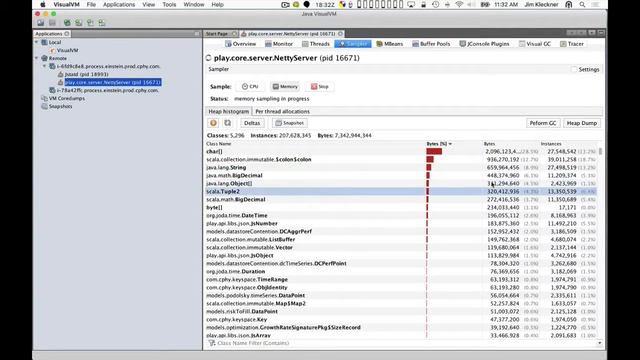Open the Applications menu
Viewport: 640px width, 360px height.
tap(119, 4)
